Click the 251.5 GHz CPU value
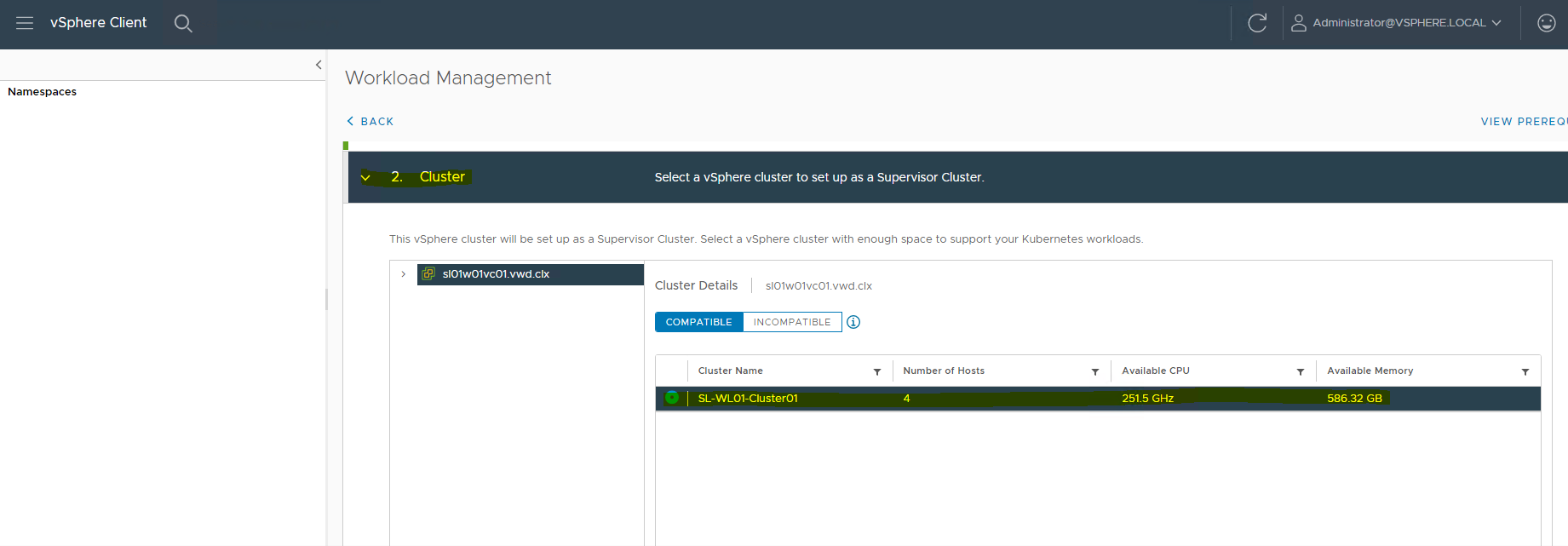The width and height of the screenshot is (1568, 546). coord(1147,399)
